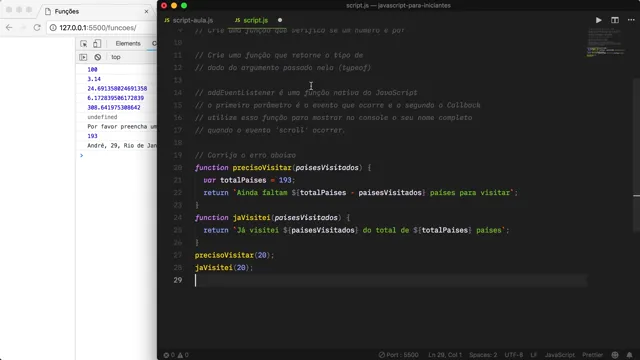Viewport: 640px width, 360px height.
Task: Click line number 29 in the gutter
Action: (x=178, y=280)
